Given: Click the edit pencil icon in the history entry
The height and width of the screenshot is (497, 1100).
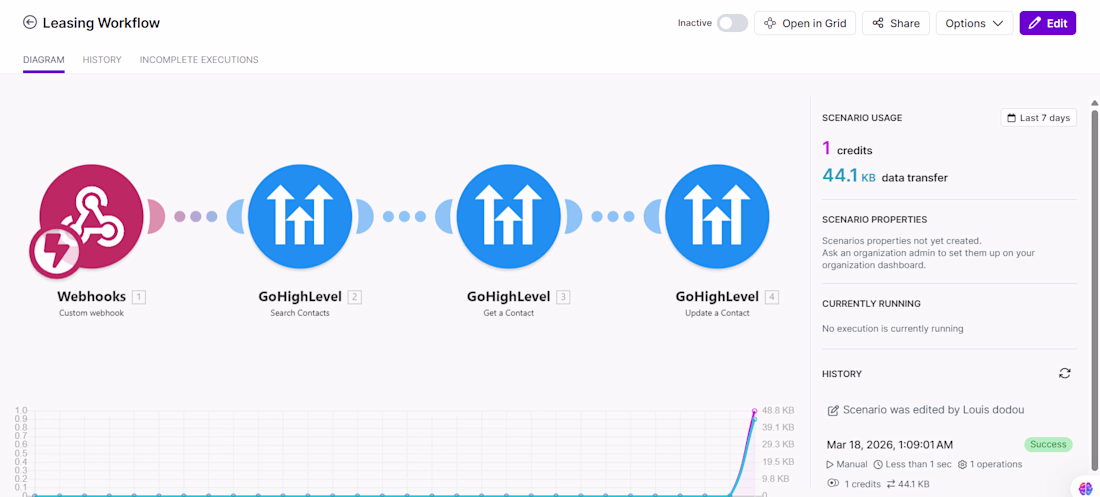Looking at the screenshot, I should tap(833, 411).
